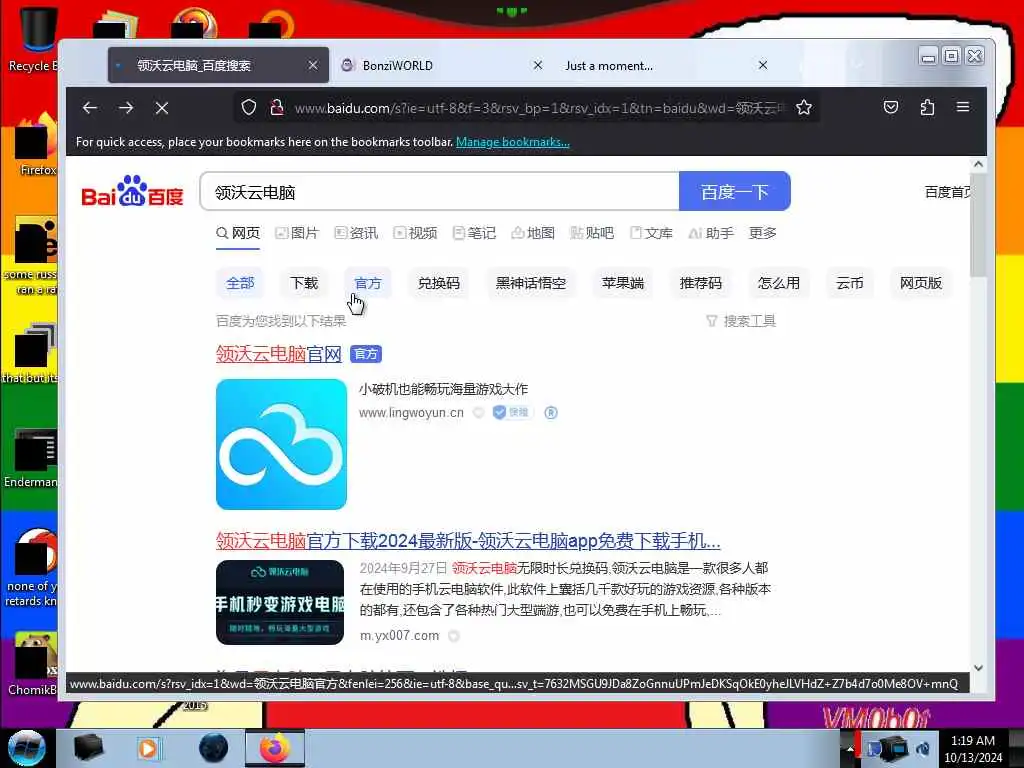This screenshot has width=1024, height=768.
Task: Open the Pocket save icon
Action: (x=891, y=107)
